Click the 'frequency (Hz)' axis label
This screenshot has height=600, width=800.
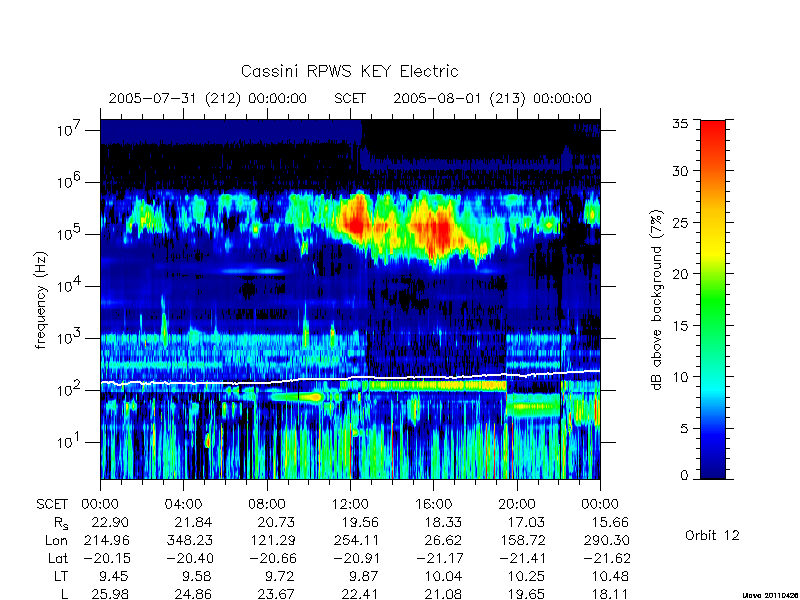(x=41, y=300)
